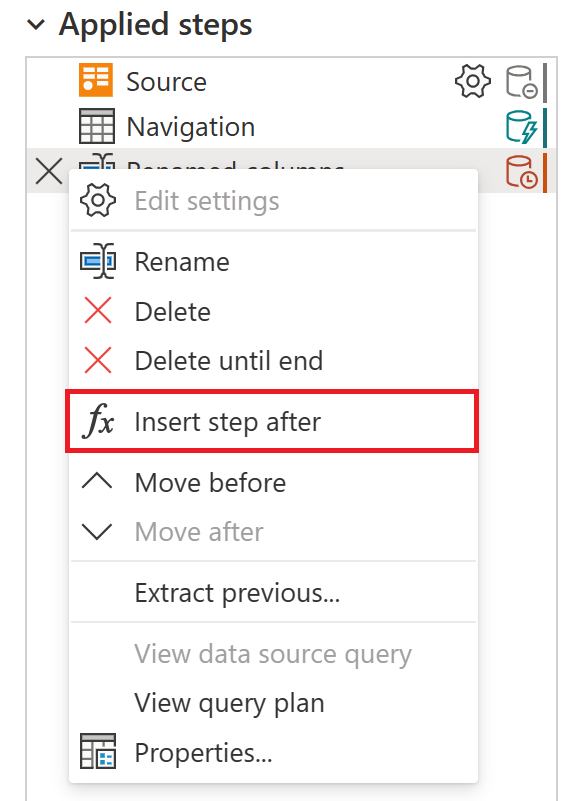
Task: Select the Navigation step in Applied steps
Action: tap(190, 126)
